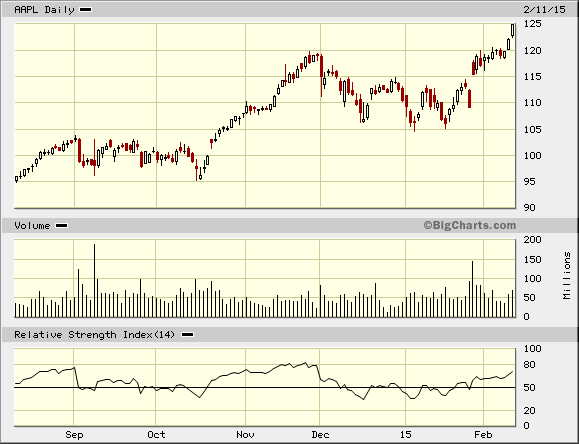Click the legend marker beside Relative Strength Index
The height and width of the screenshot is (444, 579).
click(188, 335)
